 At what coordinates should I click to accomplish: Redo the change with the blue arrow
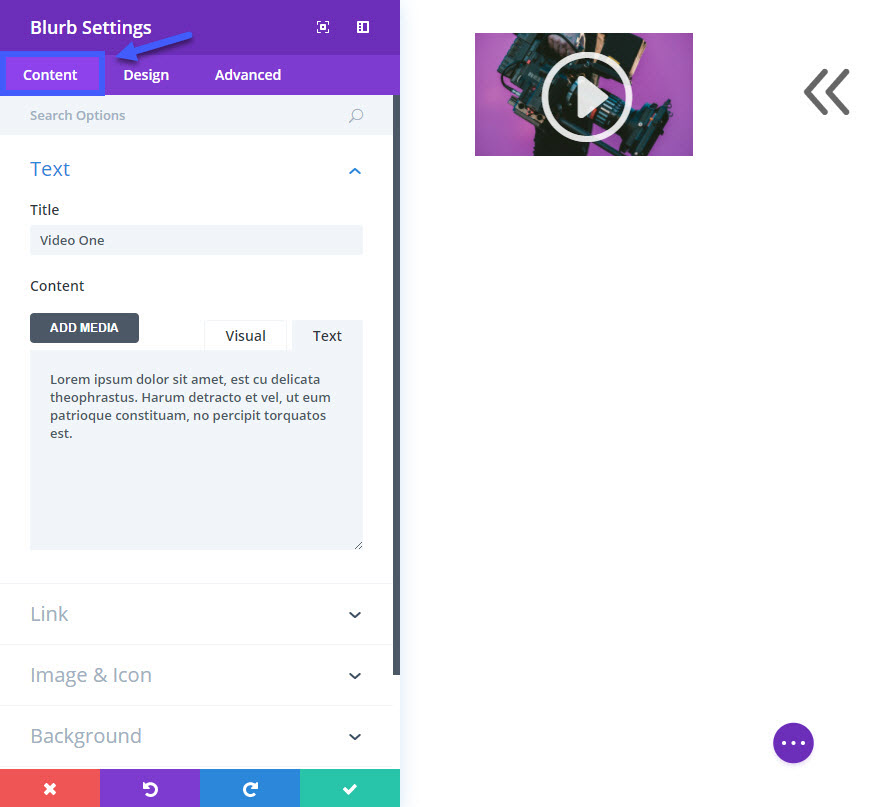(250, 788)
